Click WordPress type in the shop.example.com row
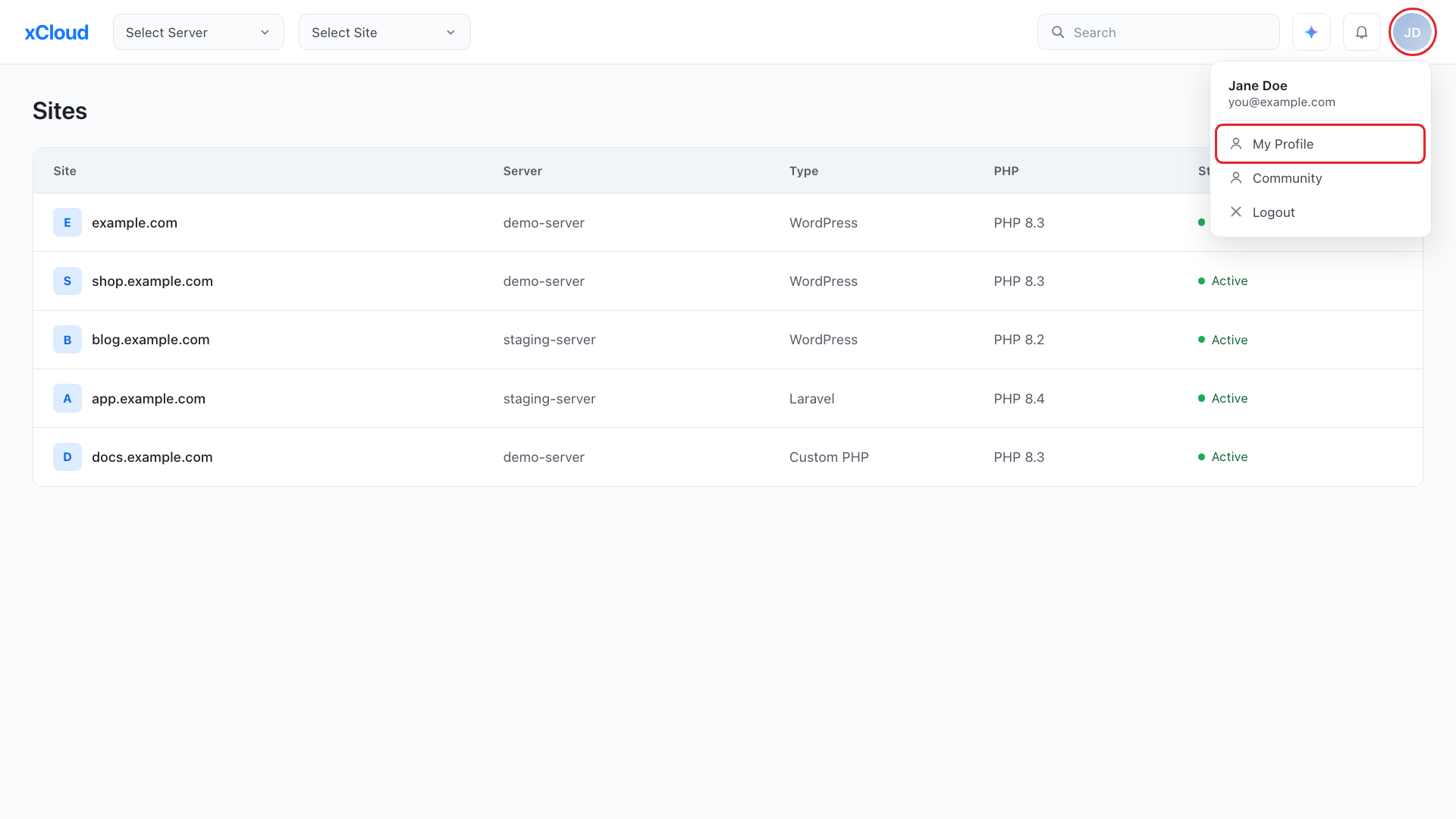 [x=823, y=281]
